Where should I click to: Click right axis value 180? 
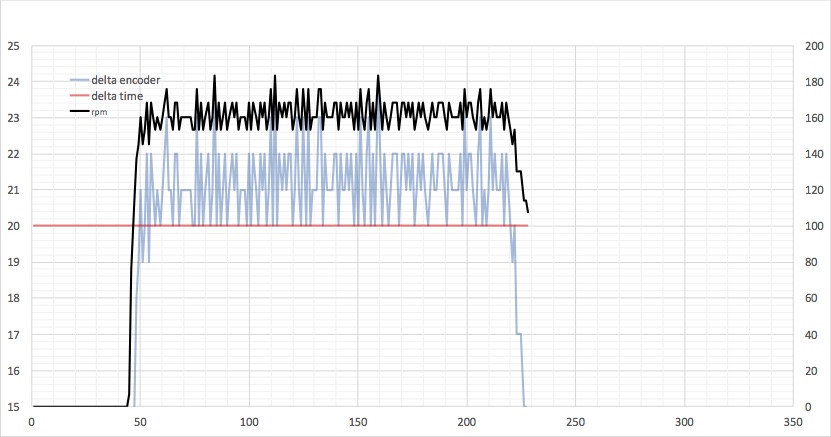pyautogui.click(x=814, y=82)
